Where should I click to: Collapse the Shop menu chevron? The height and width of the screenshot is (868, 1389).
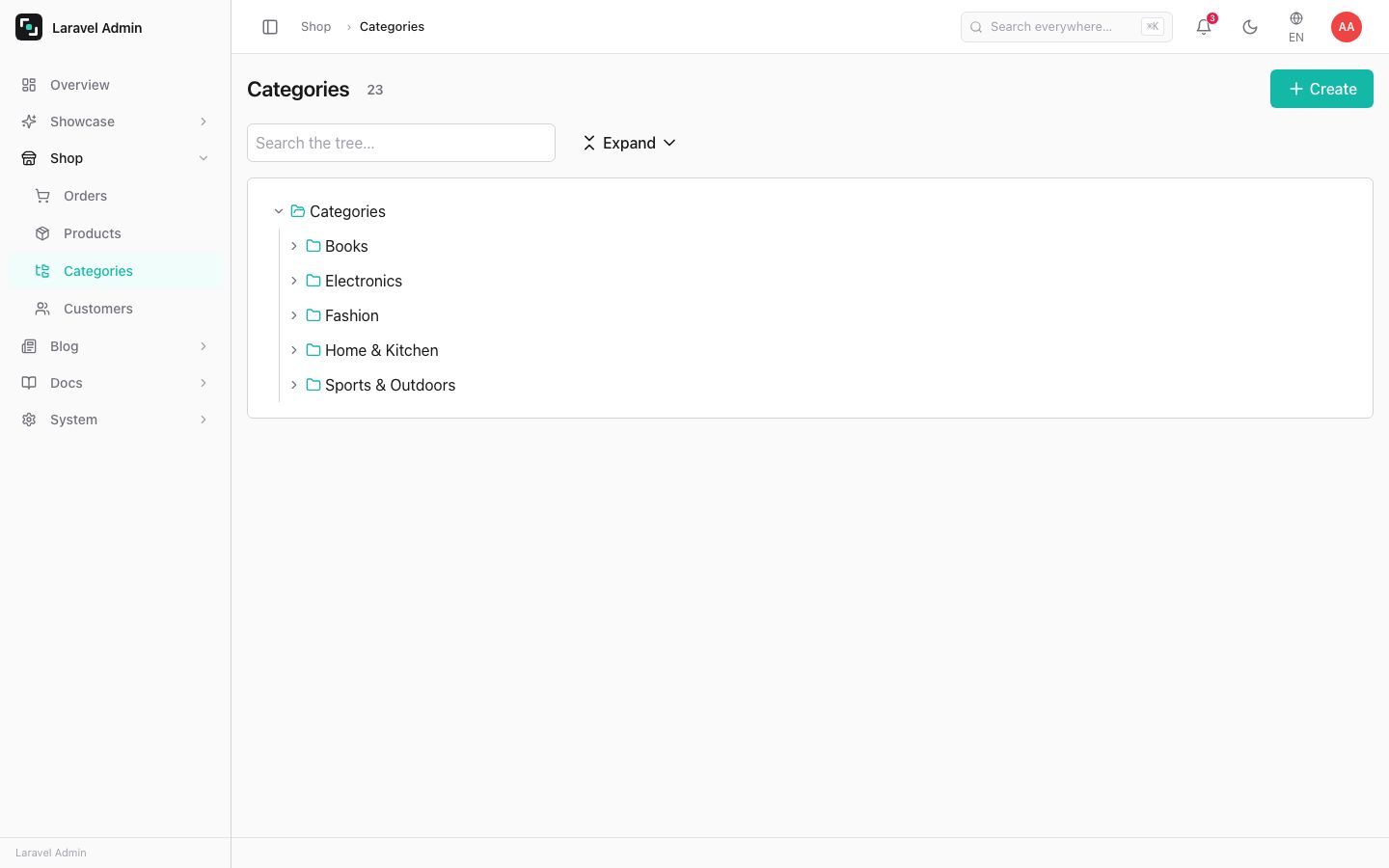(x=204, y=158)
